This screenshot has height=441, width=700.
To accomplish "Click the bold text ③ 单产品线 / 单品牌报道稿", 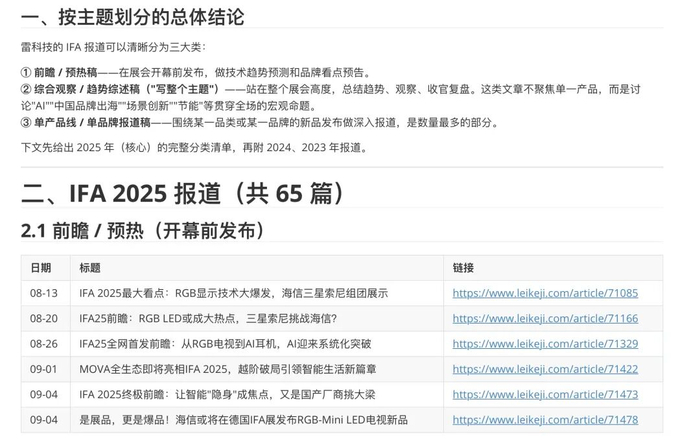I will tap(86, 123).
